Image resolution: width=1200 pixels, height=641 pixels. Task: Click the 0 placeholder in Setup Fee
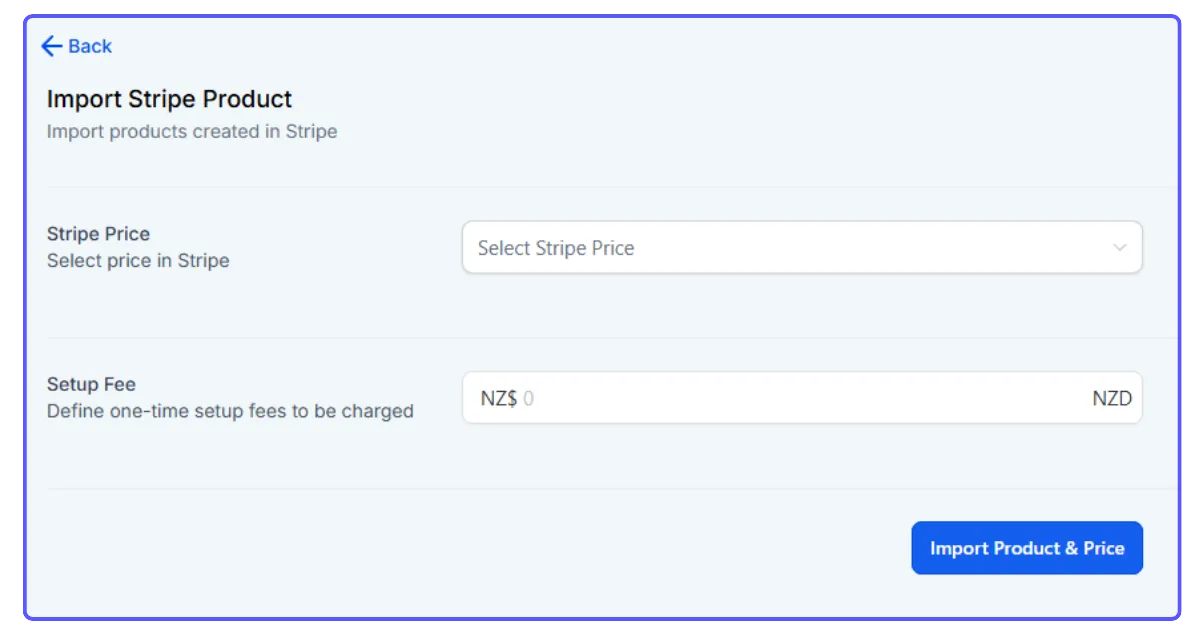tap(529, 398)
